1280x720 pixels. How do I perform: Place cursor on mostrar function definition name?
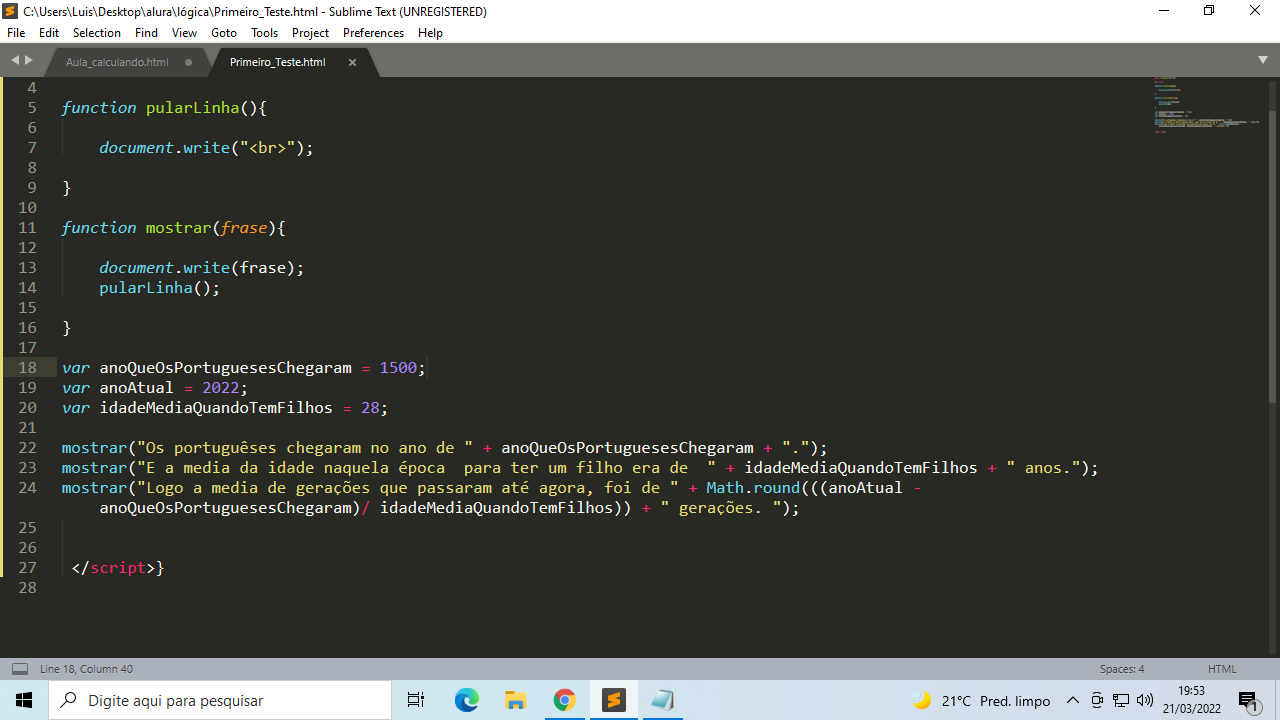pyautogui.click(x=178, y=227)
